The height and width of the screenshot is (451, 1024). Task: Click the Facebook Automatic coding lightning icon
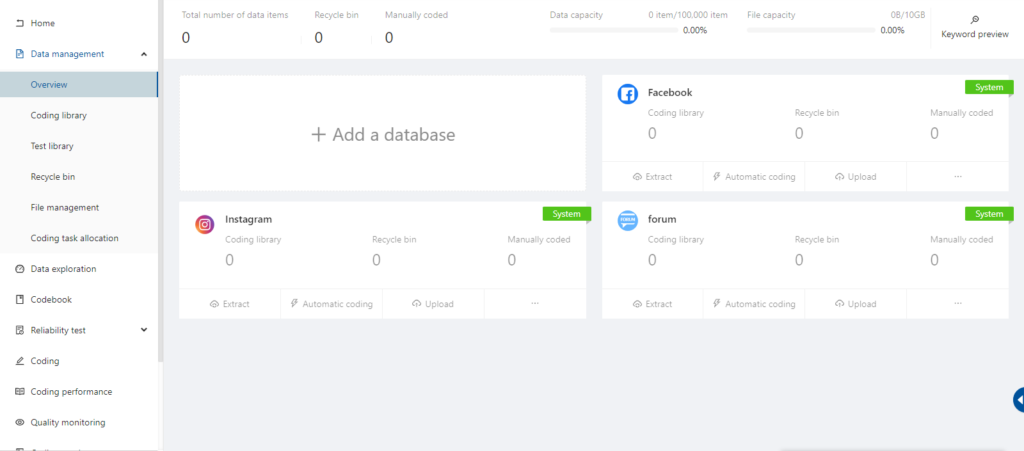(x=716, y=176)
